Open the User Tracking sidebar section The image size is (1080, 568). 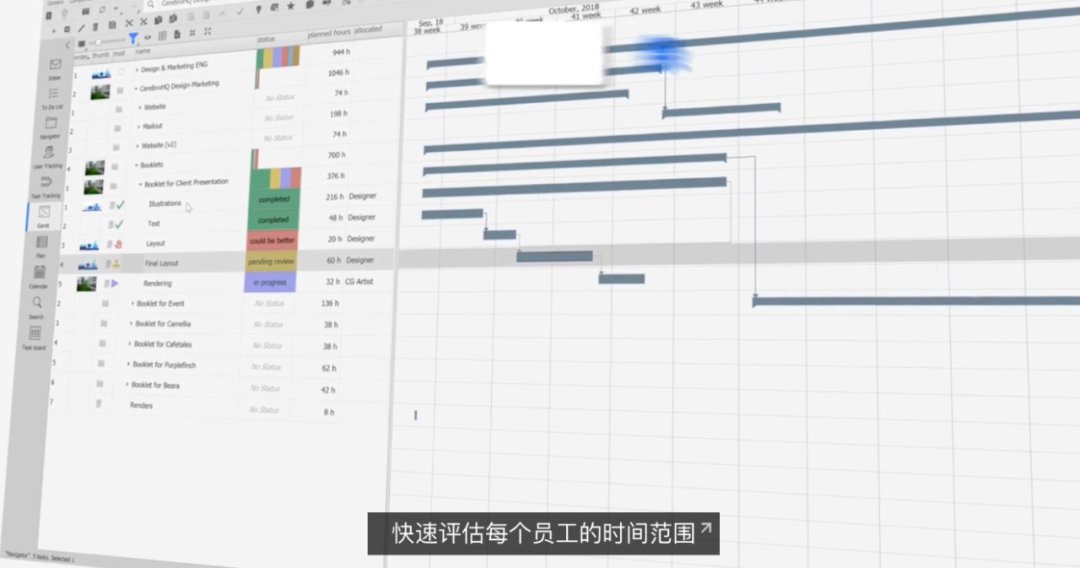pyautogui.click(x=48, y=156)
